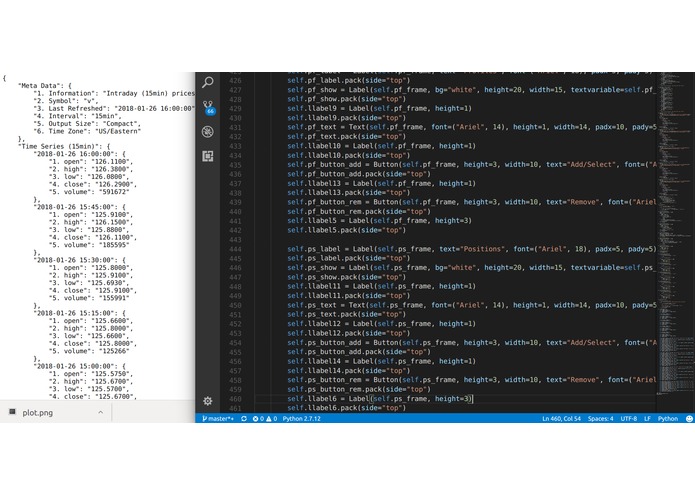Screen dimensions: 695x494
Task: Change indentation via Spaces: 4
Action: coord(601,419)
